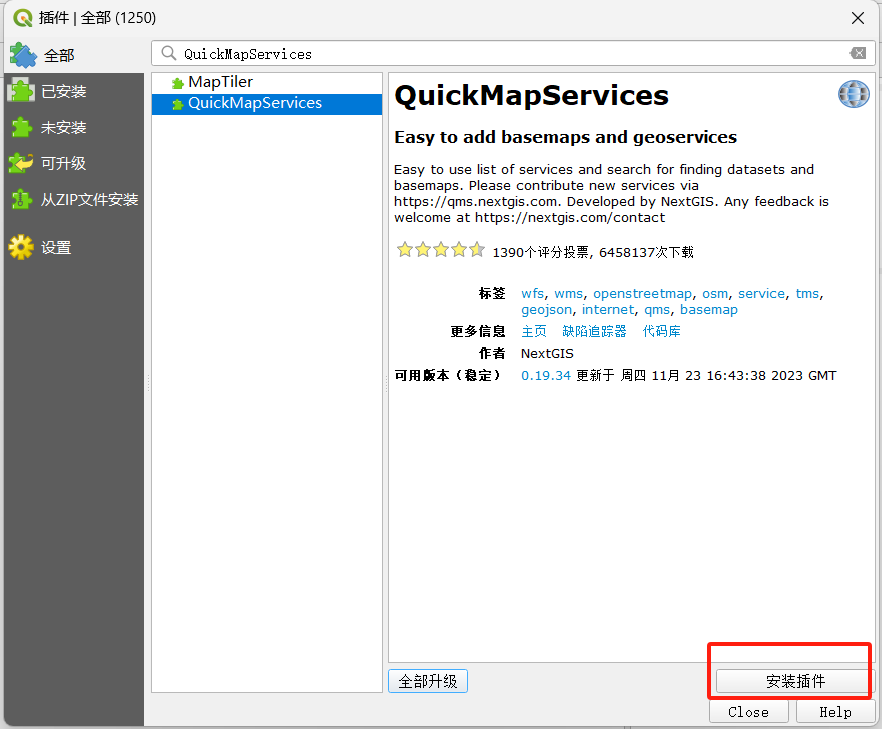This screenshot has height=729, width=882.
Task: Open the osm tag link
Action: click(714, 294)
